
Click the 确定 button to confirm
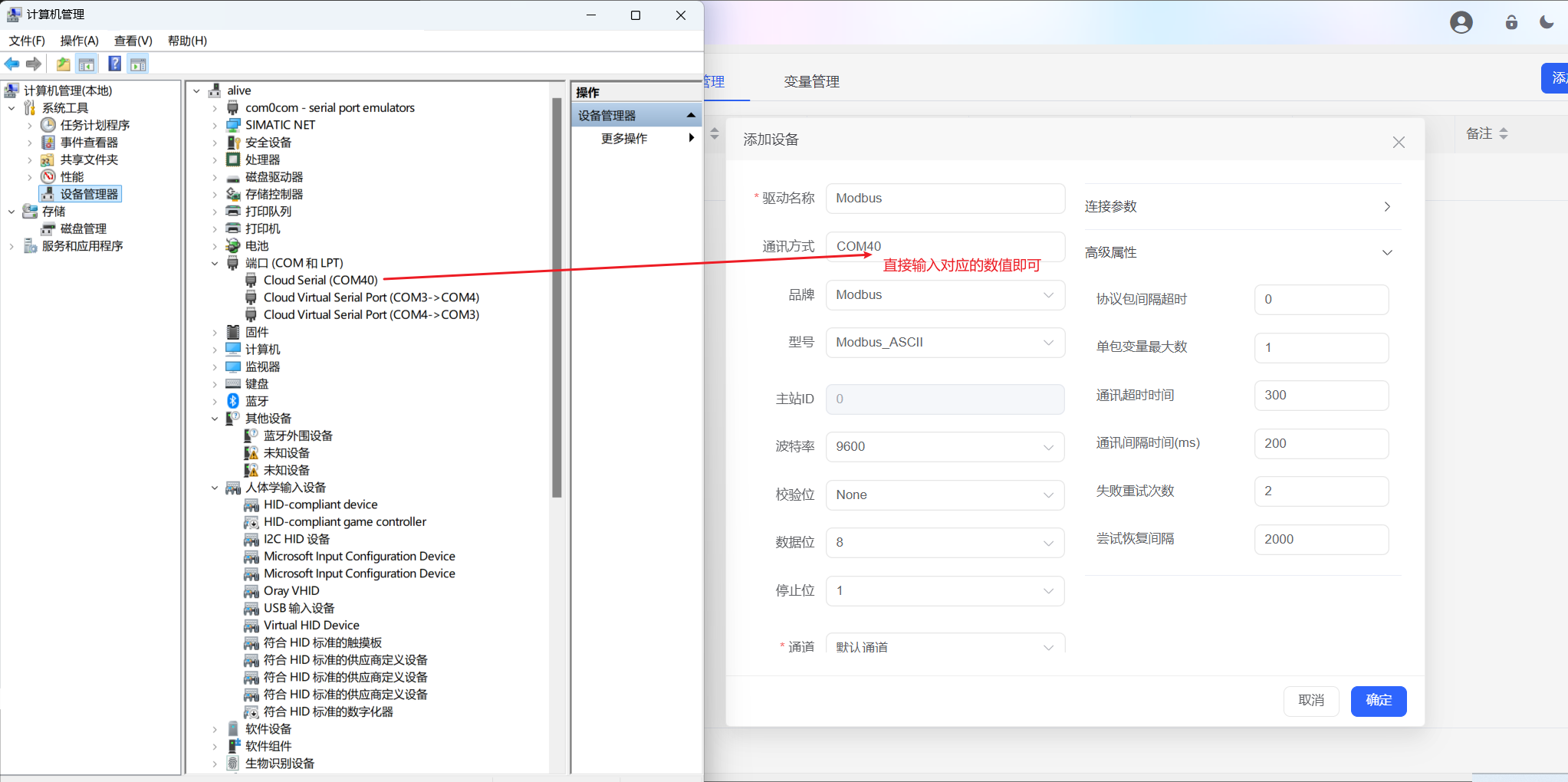click(1378, 700)
